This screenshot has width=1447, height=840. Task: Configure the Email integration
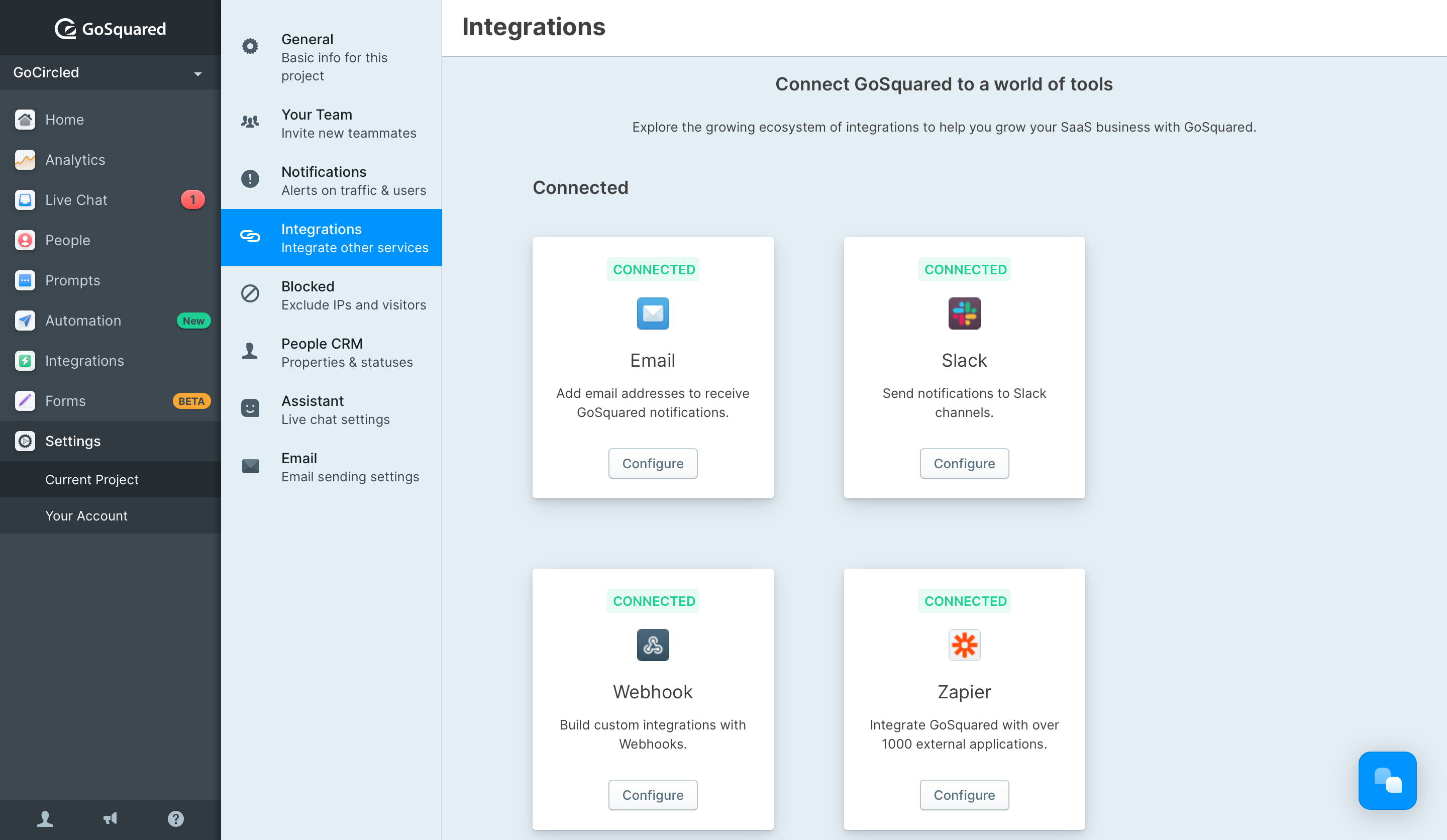click(653, 463)
